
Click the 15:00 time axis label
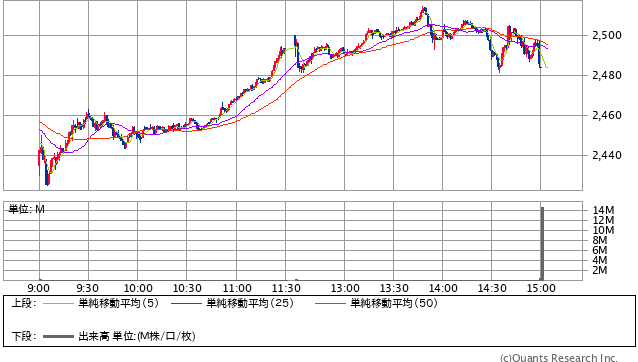coord(541,288)
